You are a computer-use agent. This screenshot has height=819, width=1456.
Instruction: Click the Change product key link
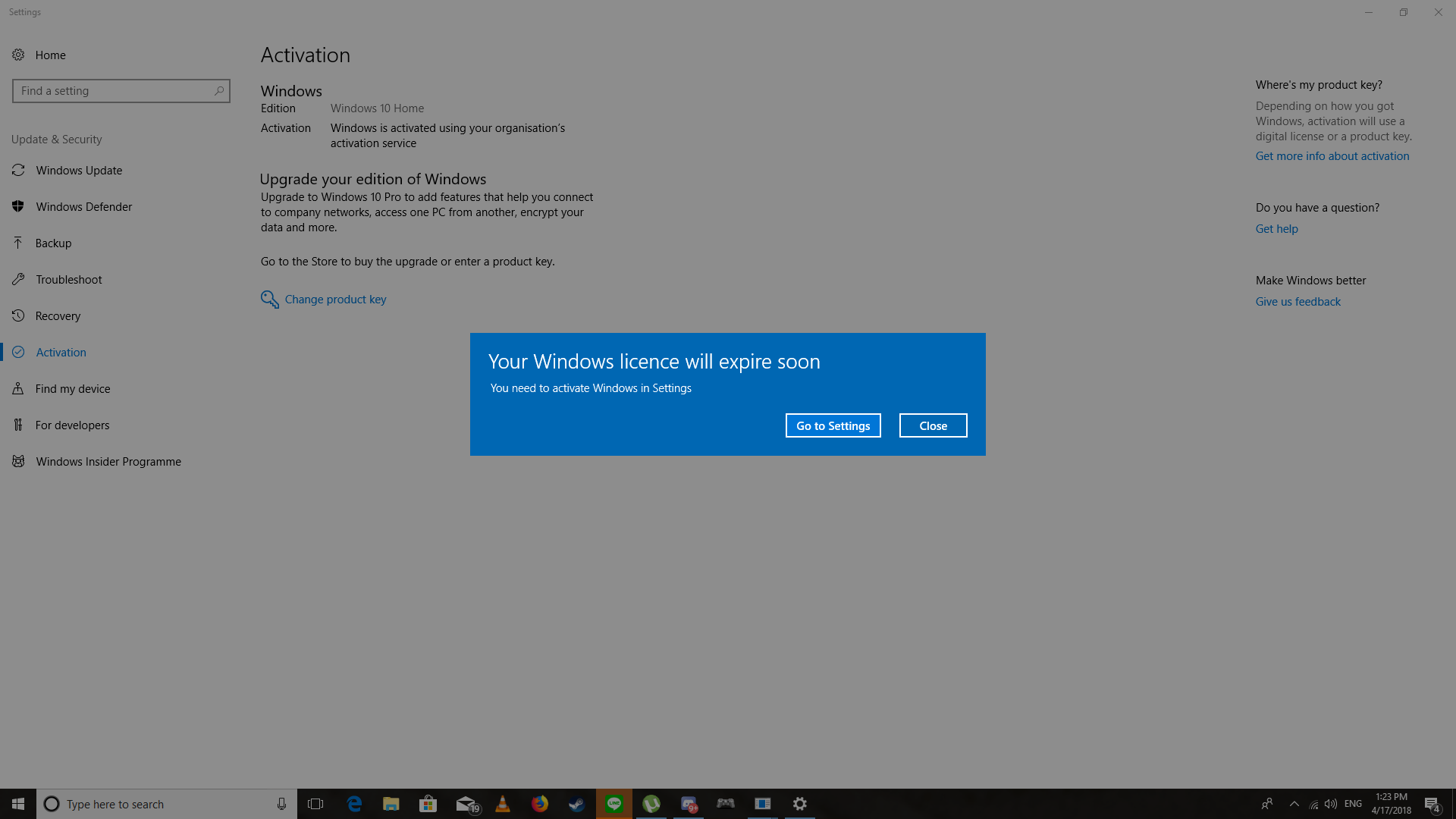(x=335, y=299)
